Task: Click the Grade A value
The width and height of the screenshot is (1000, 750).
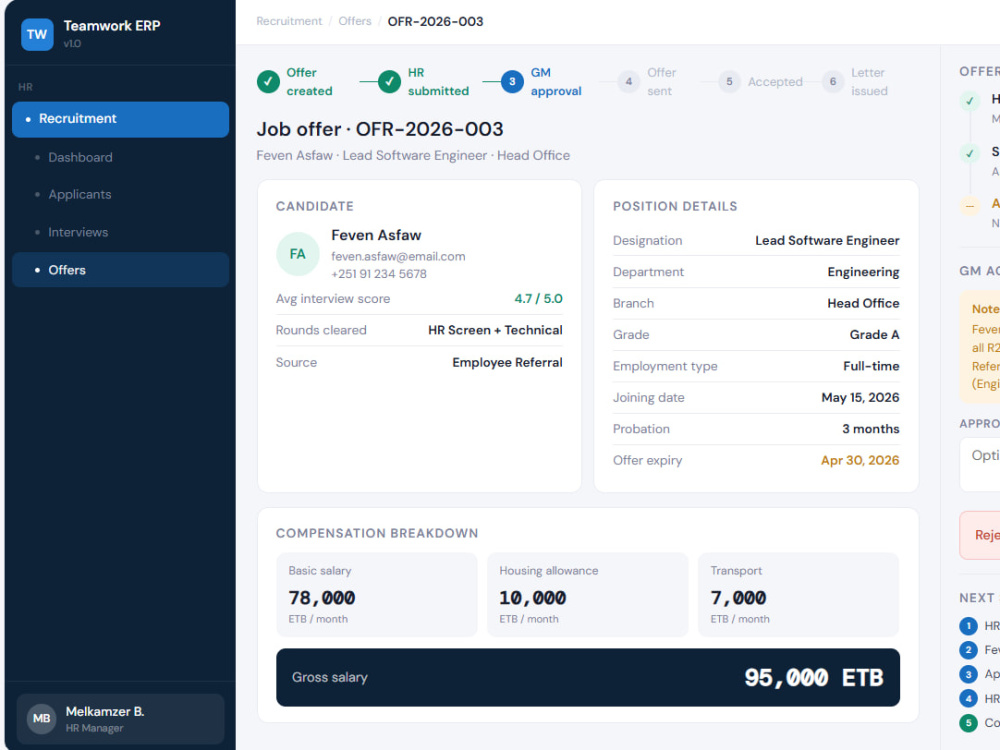Action: tap(874, 334)
